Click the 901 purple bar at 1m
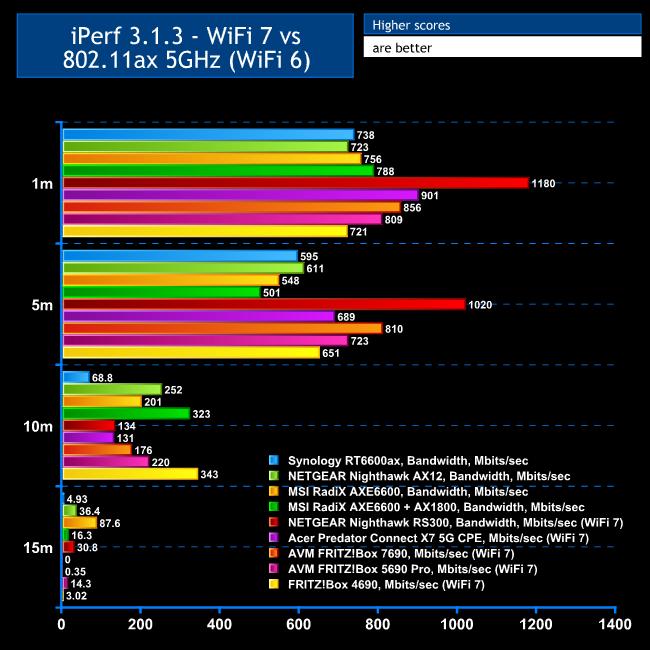This screenshot has height=650, width=650. click(241, 195)
